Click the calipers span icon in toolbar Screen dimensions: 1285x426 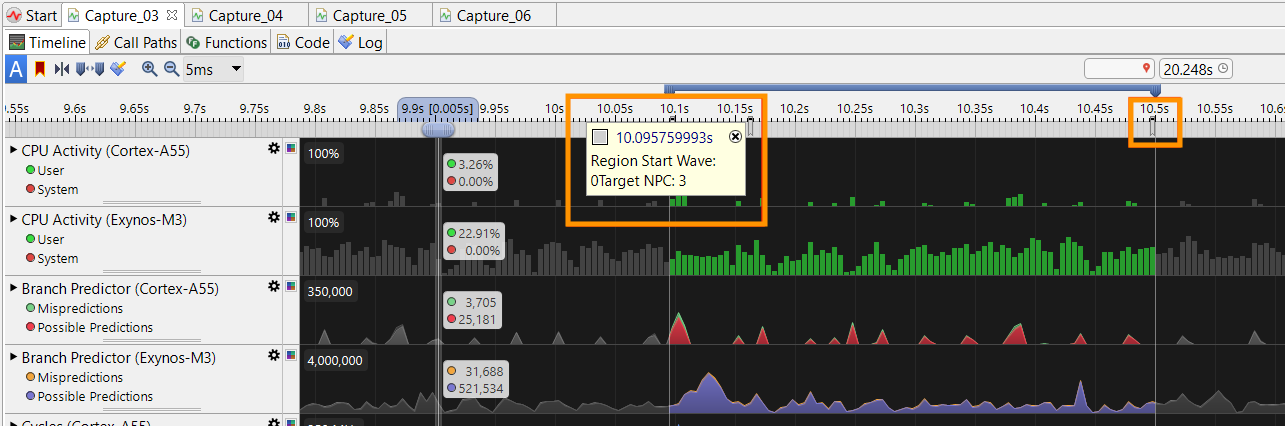coord(90,69)
